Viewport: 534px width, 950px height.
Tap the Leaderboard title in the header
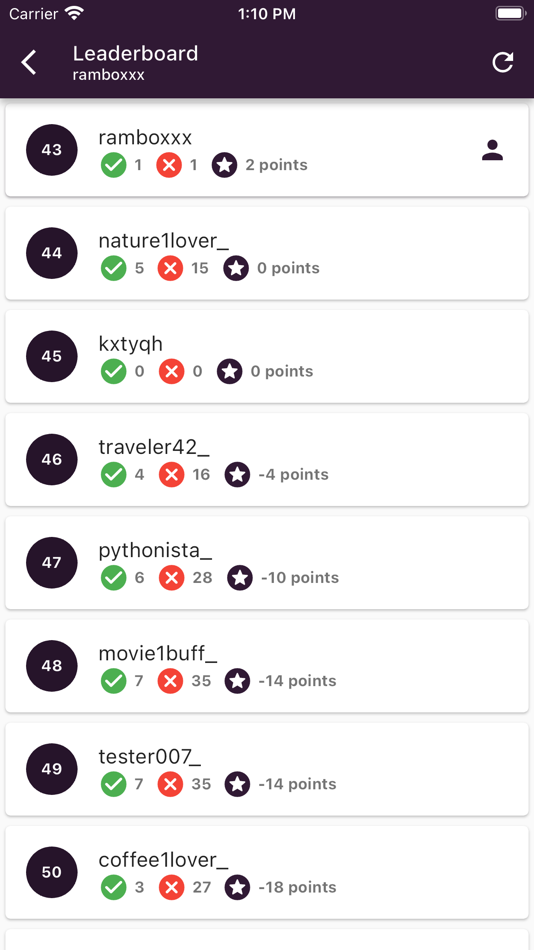pos(135,53)
